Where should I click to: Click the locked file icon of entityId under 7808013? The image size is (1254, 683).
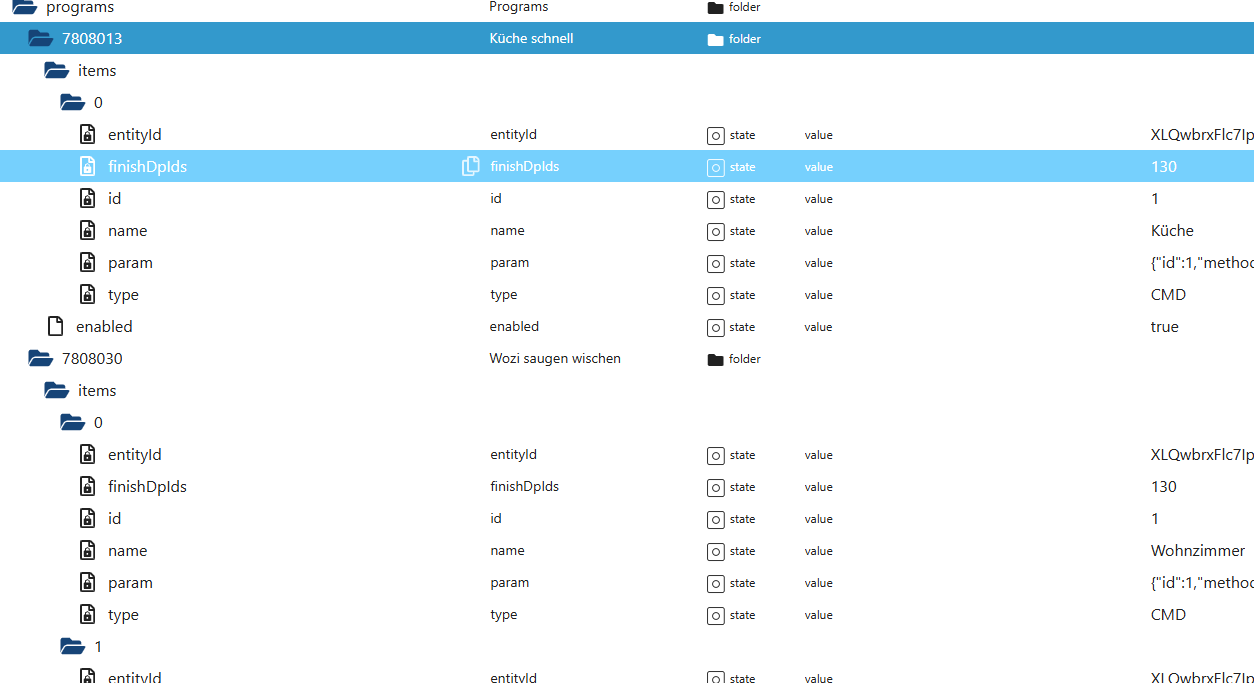coord(88,134)
